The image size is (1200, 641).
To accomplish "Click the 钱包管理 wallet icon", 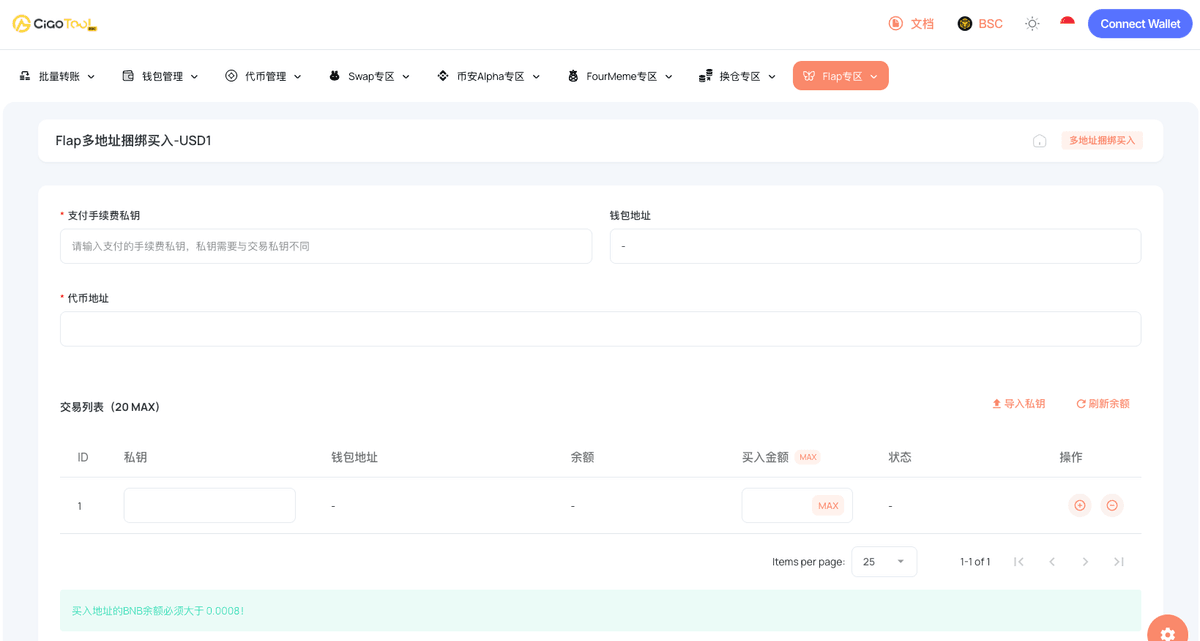I will click(x=128, y=76).
